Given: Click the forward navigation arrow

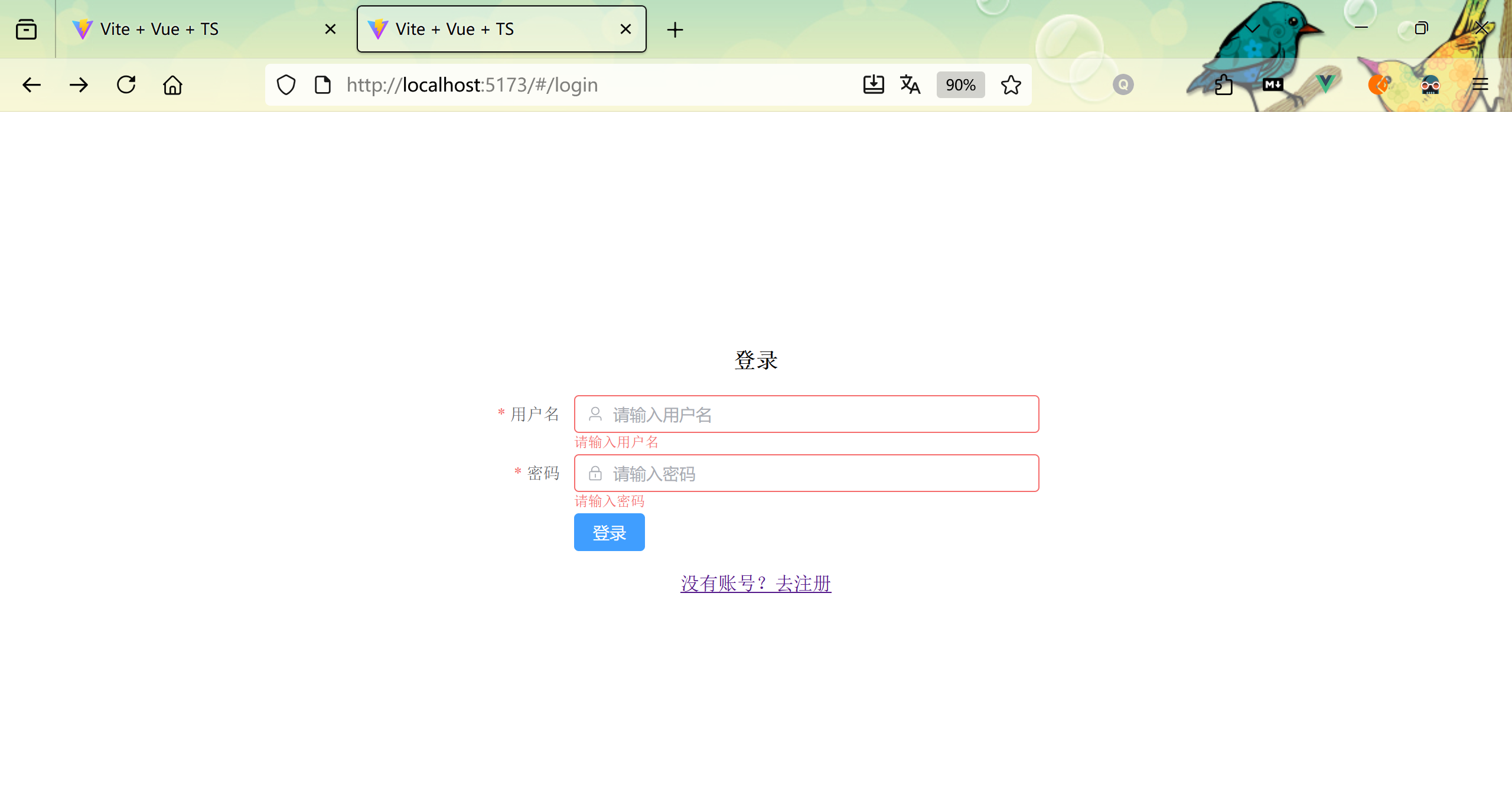Looking at the screenshot, I should coord(79,85).
